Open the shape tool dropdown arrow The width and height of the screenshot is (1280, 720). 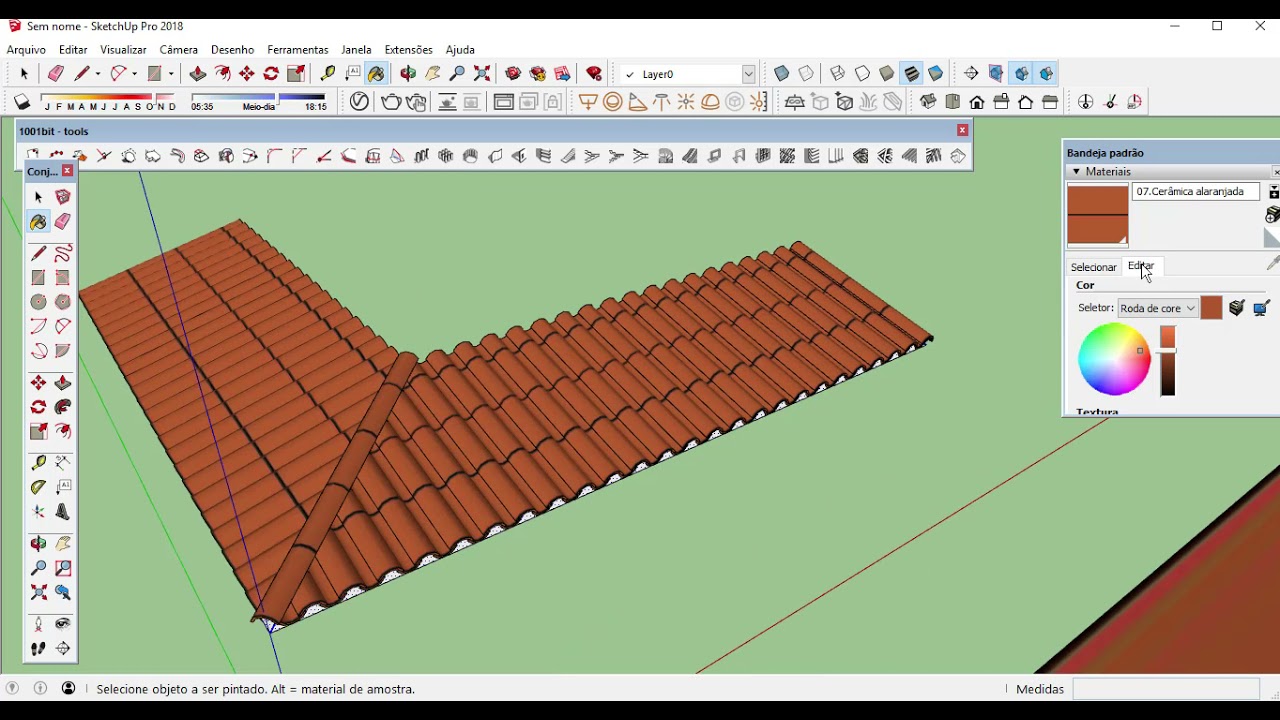(171, 74)
